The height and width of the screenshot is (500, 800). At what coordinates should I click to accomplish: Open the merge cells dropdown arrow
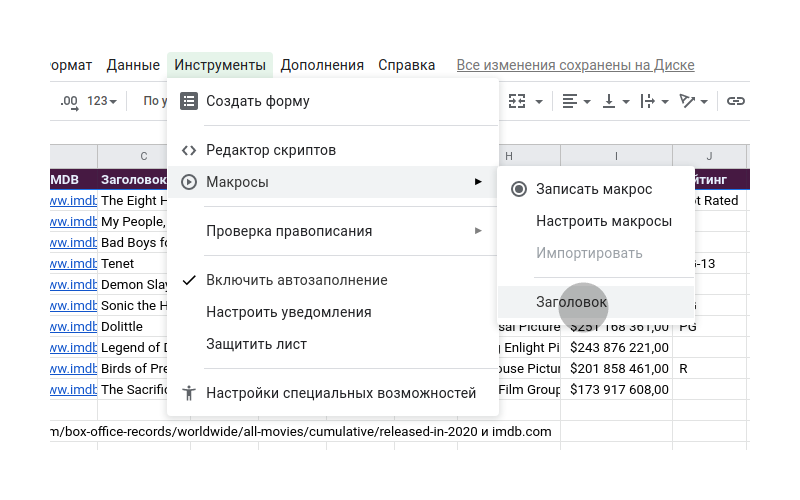[539, 101]
